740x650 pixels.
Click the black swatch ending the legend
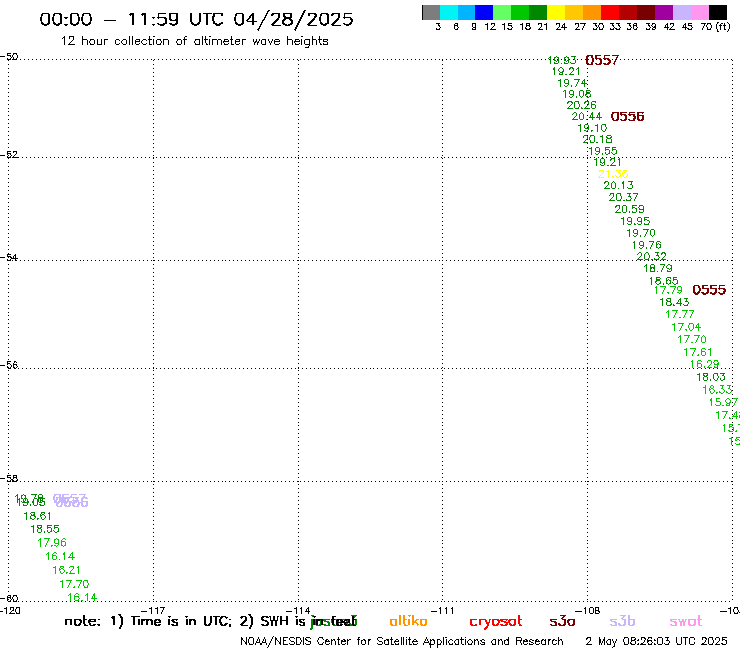pos(718,12)
